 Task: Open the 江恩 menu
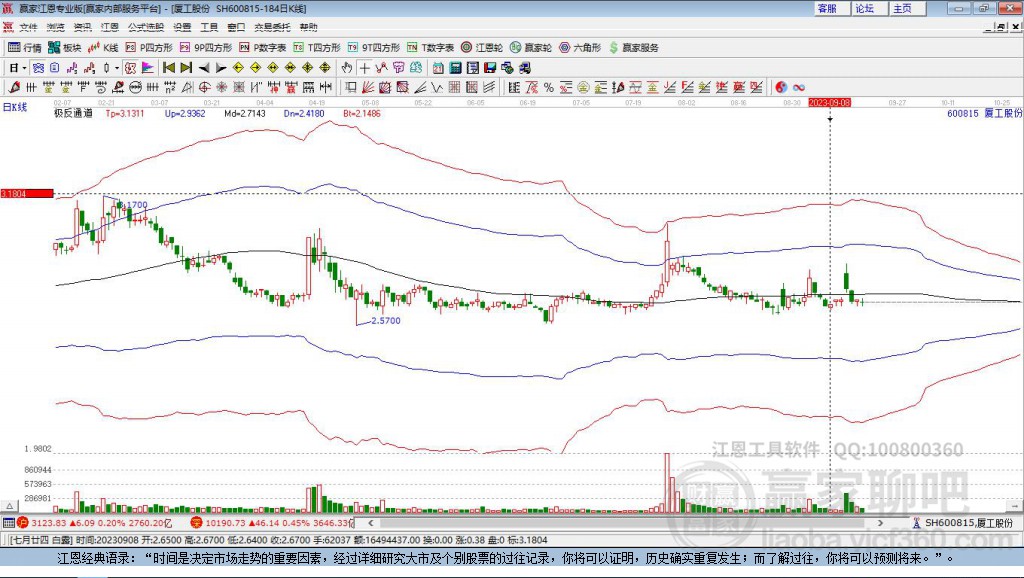pos(110,27)
